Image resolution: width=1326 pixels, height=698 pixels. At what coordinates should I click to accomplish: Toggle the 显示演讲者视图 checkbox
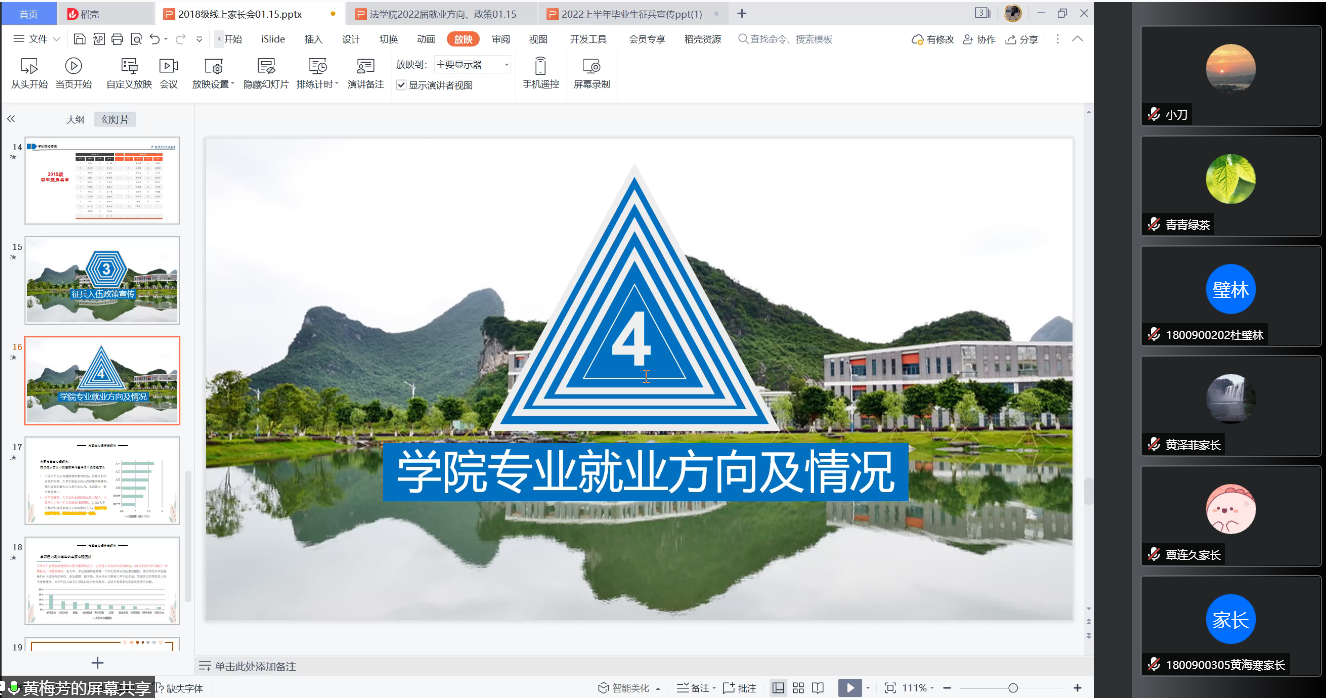tap(401, 86)
